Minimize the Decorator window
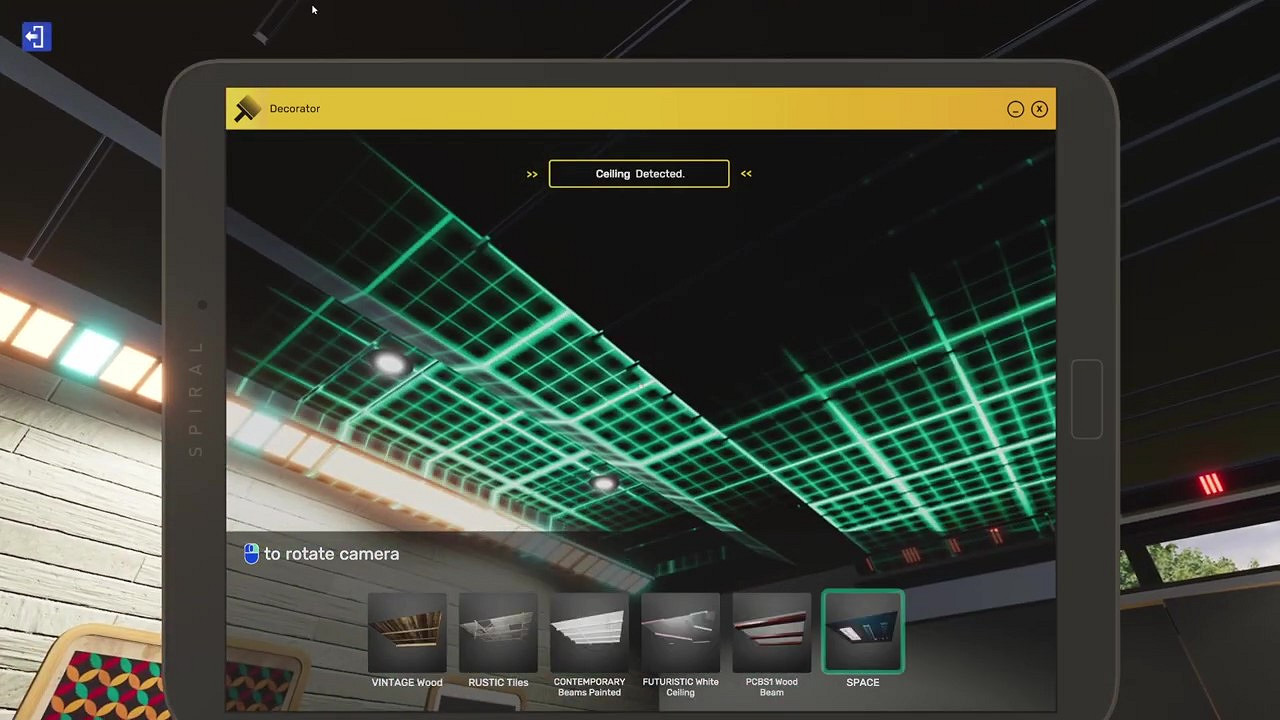 click(1015, 109)
